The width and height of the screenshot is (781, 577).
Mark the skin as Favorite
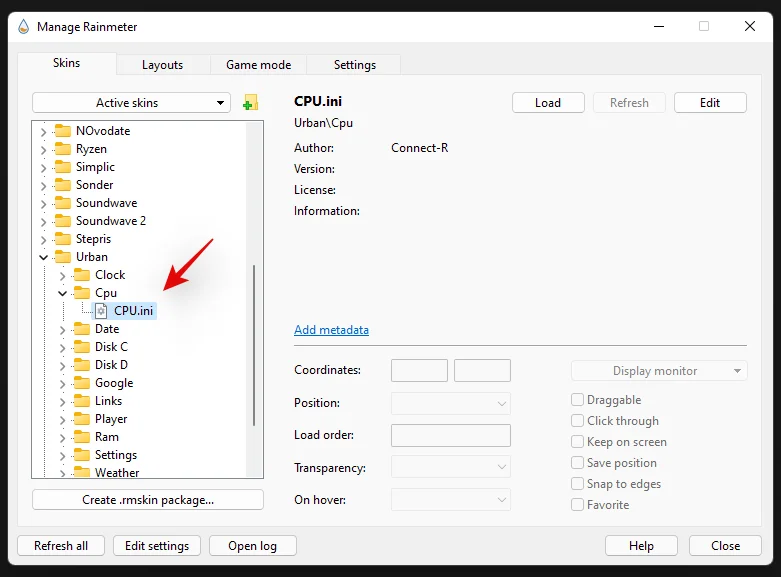tap(577, 504)
